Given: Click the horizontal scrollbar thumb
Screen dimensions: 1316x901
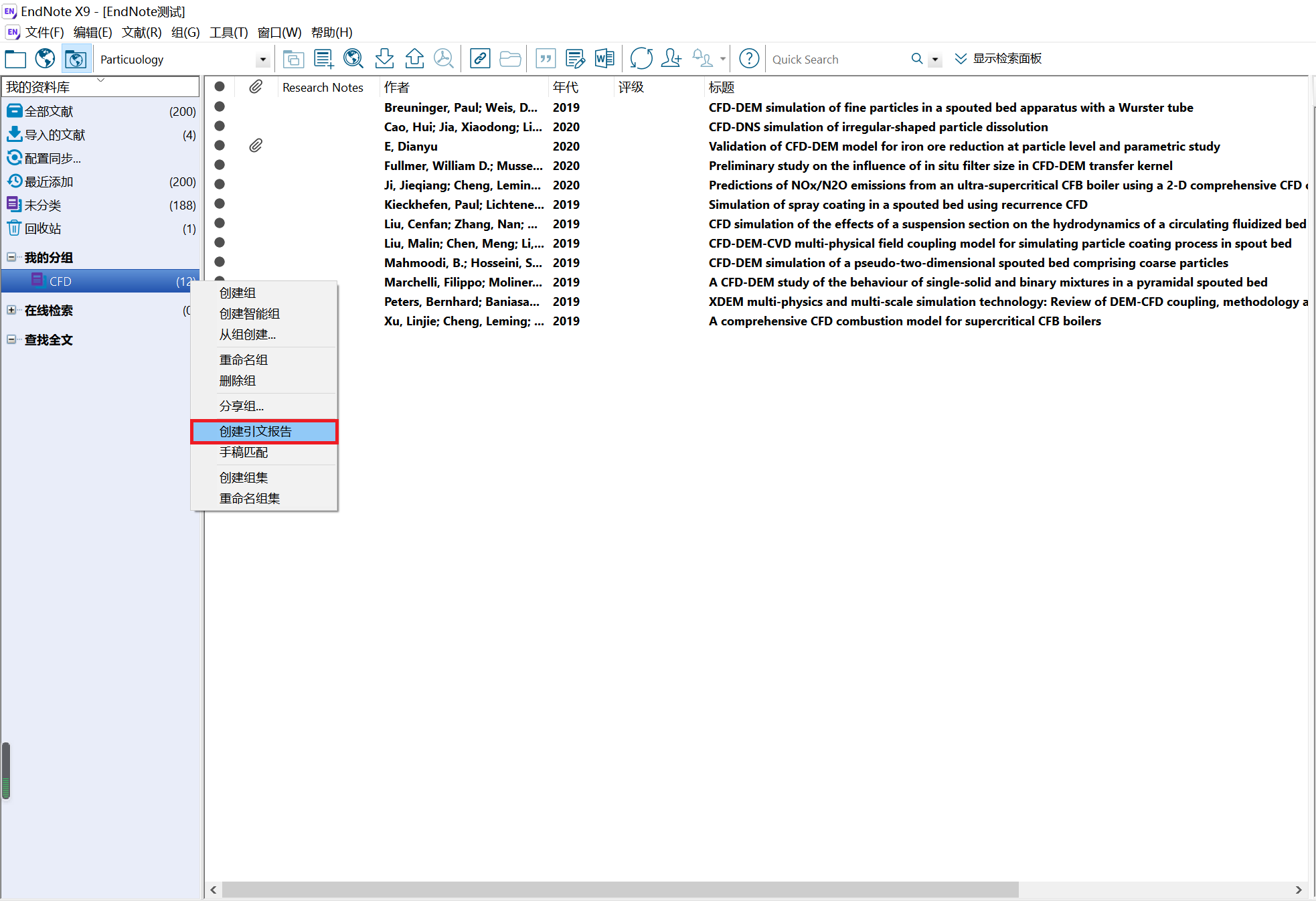Looking at the screenshot, I should pos(621,890).
